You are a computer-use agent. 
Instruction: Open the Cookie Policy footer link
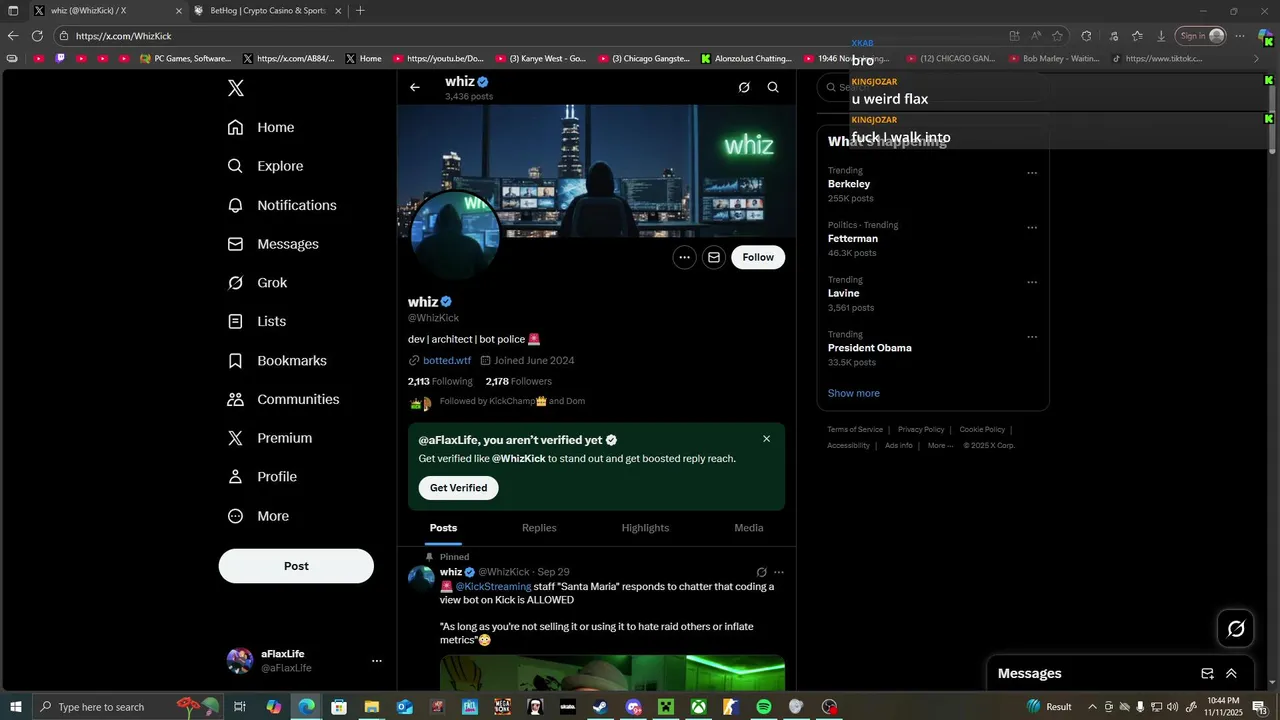click(982, 429)
